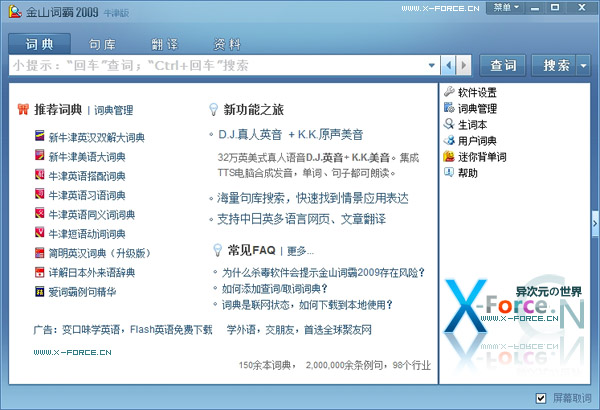Click the 帮助 help icon
Image resolution: width=600 pixels, height=410 pixels.
(x=449, y=172)
